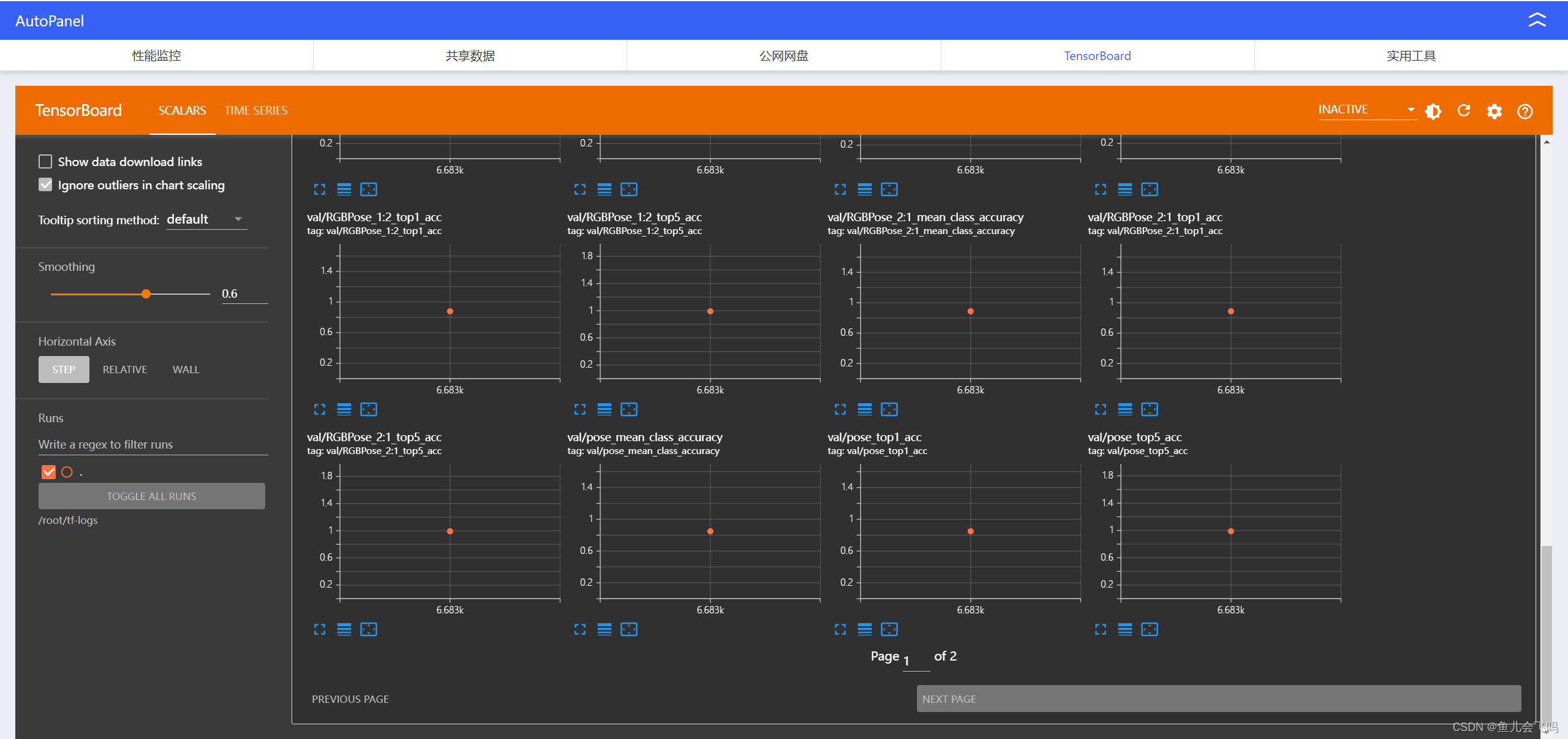Fit domain to data on val/pose_top1_acc
Viewport: 1568px width, 739px height.
click(889, 629)
